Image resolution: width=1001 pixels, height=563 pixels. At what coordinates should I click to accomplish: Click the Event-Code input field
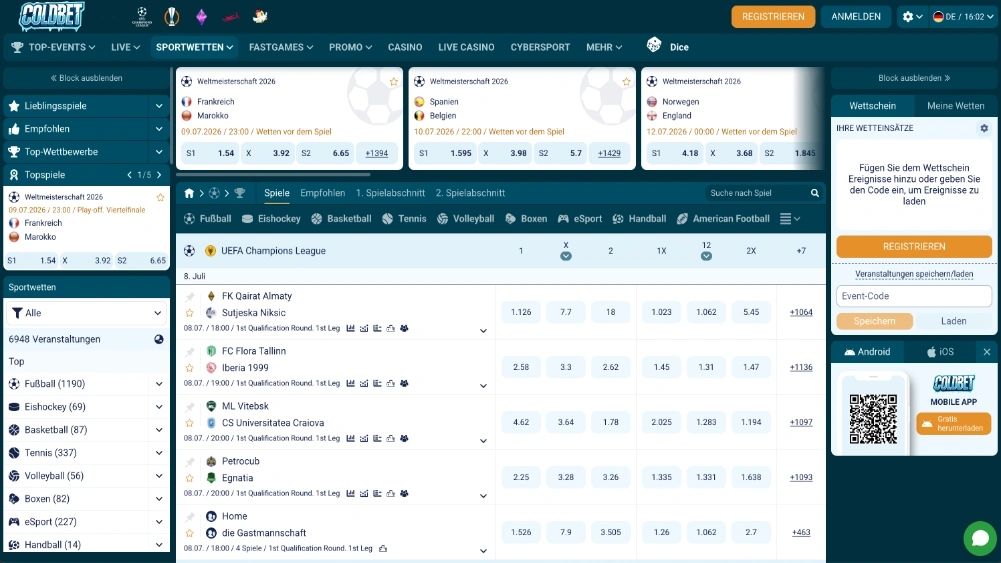(914, 296)
